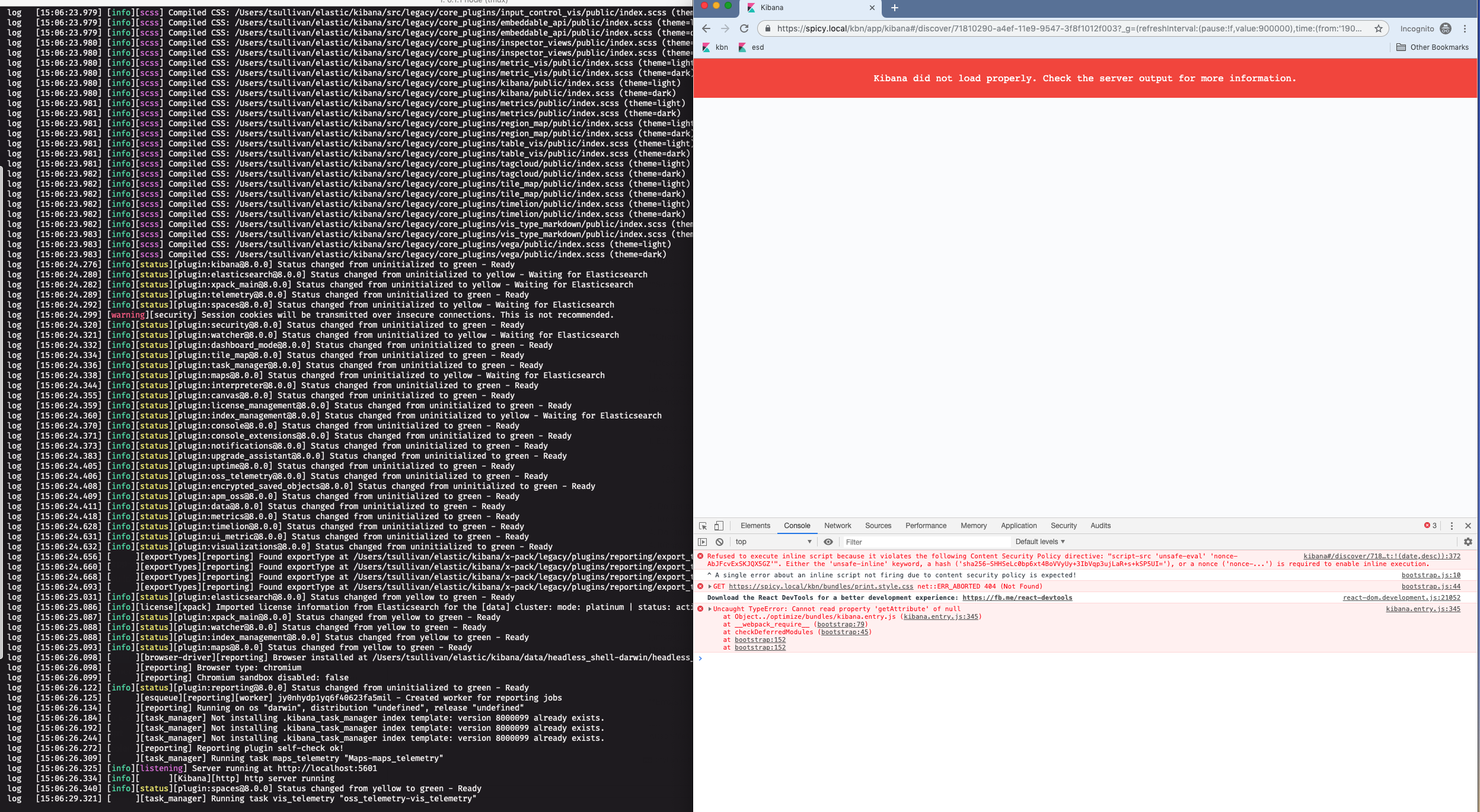Show the console sidebar icon

(x=703, y=542)
